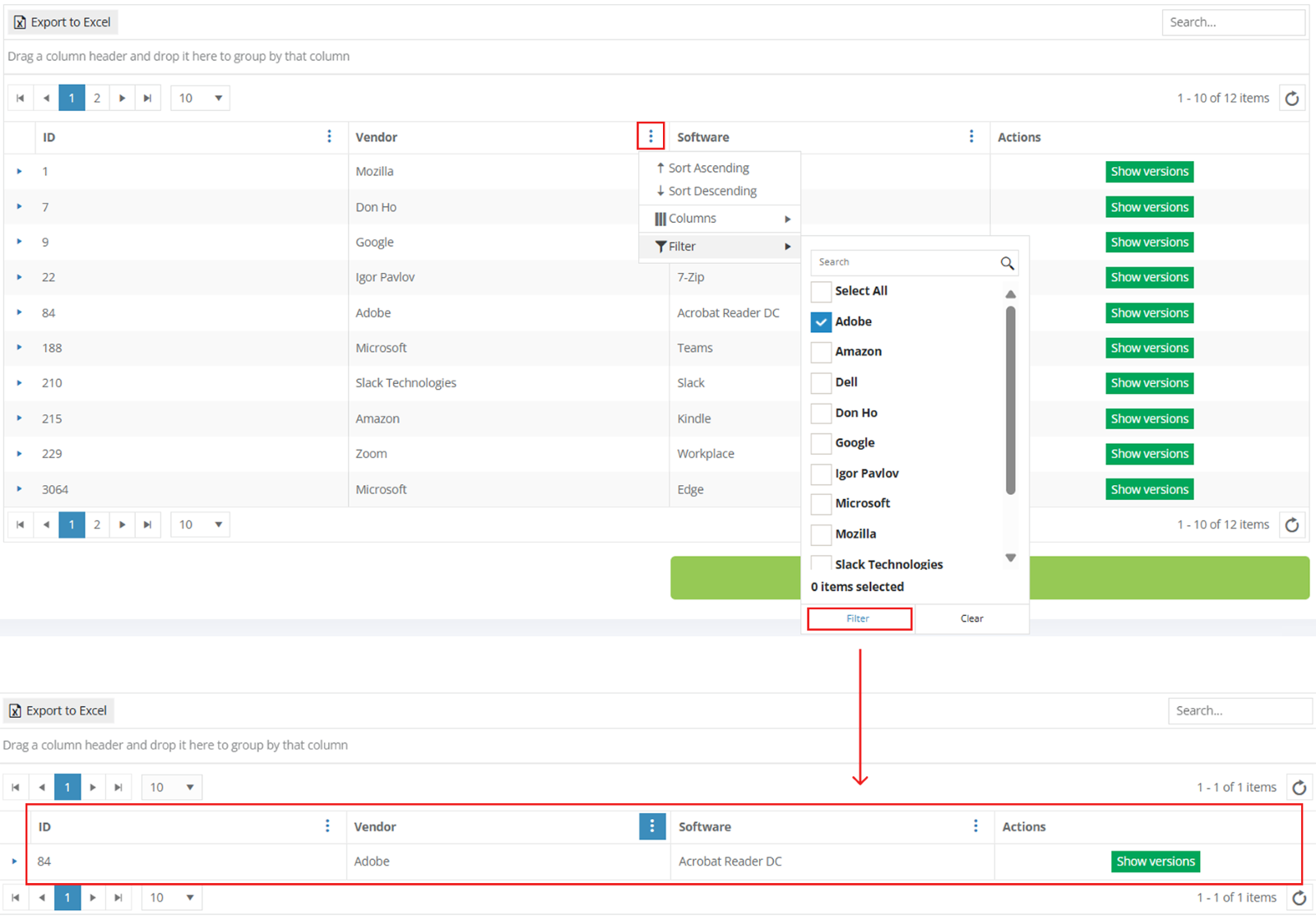Viewport: 1316px width, 920px height.
Task: Check the Select All checkbox
Action: tap(821, 292)
